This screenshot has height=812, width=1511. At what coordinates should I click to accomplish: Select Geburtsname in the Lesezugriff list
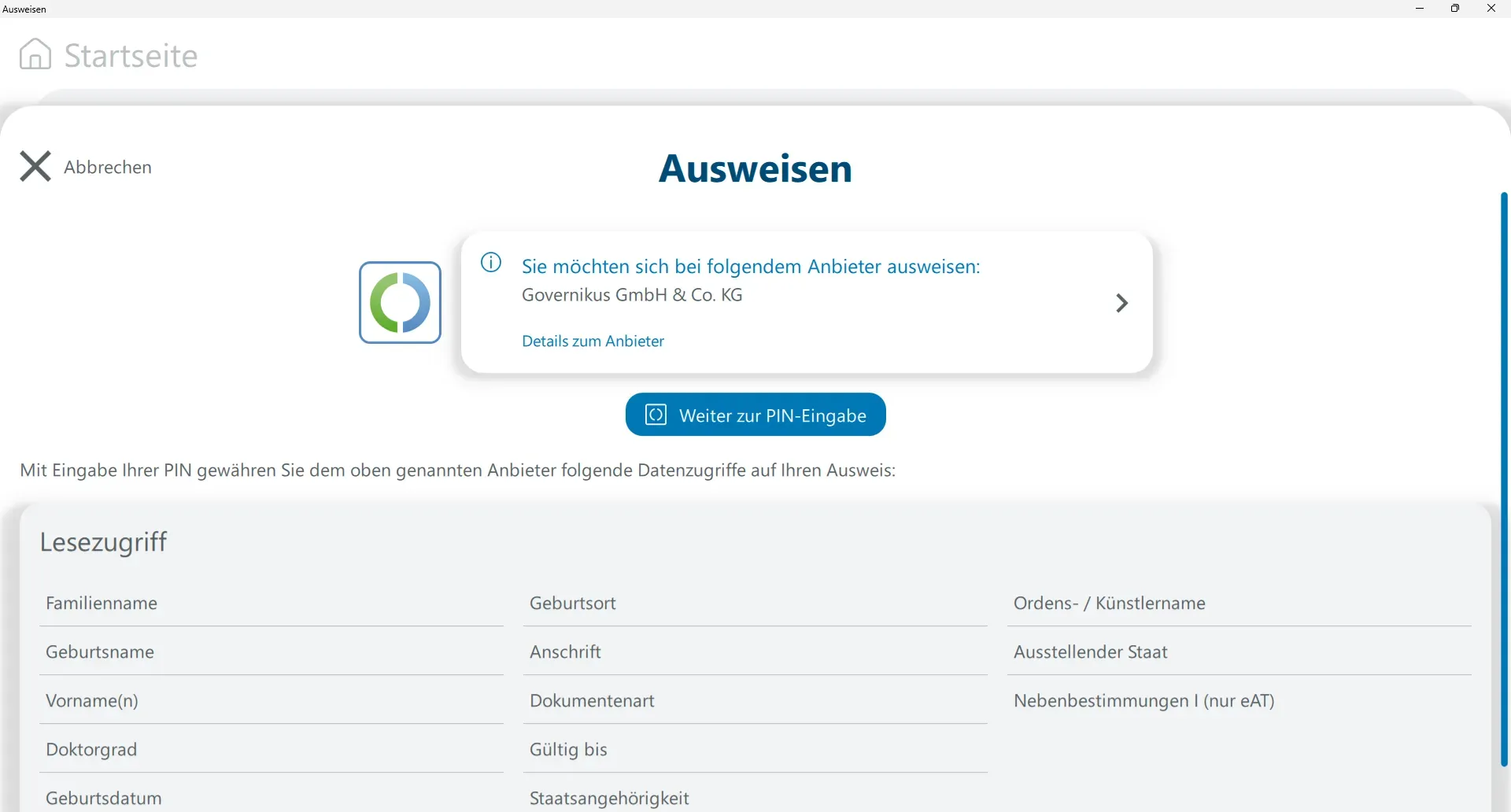coord(100,652)
